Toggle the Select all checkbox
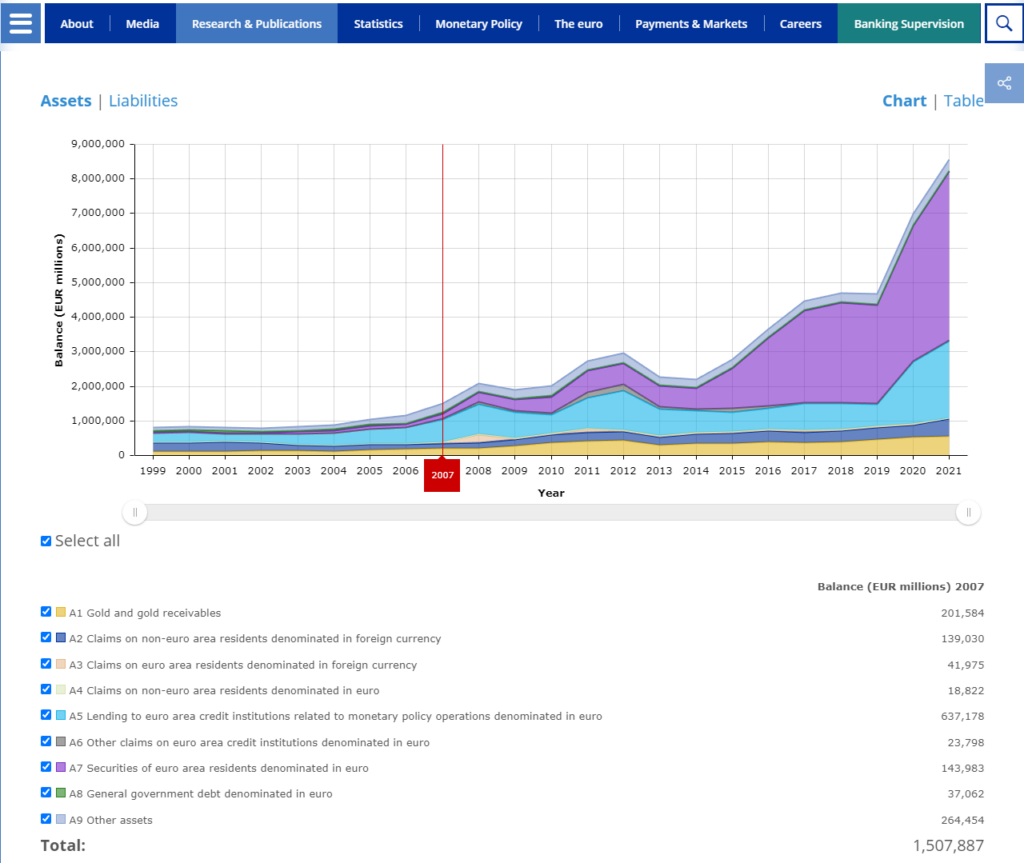 46,541
